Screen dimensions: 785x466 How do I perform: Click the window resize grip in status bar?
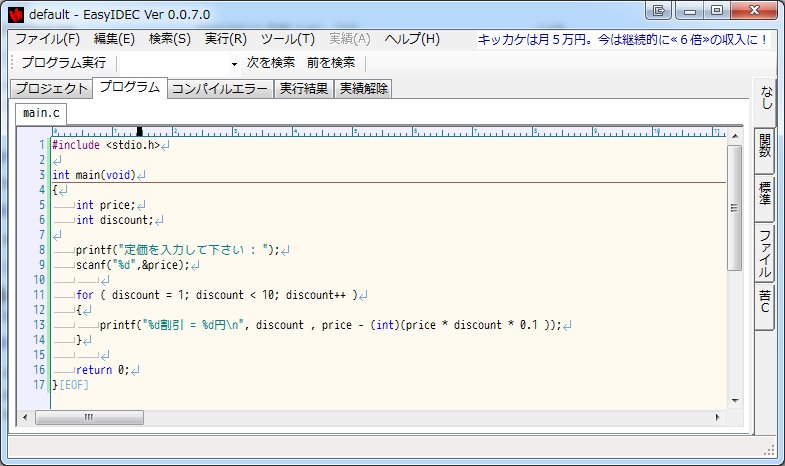[770, 450]
